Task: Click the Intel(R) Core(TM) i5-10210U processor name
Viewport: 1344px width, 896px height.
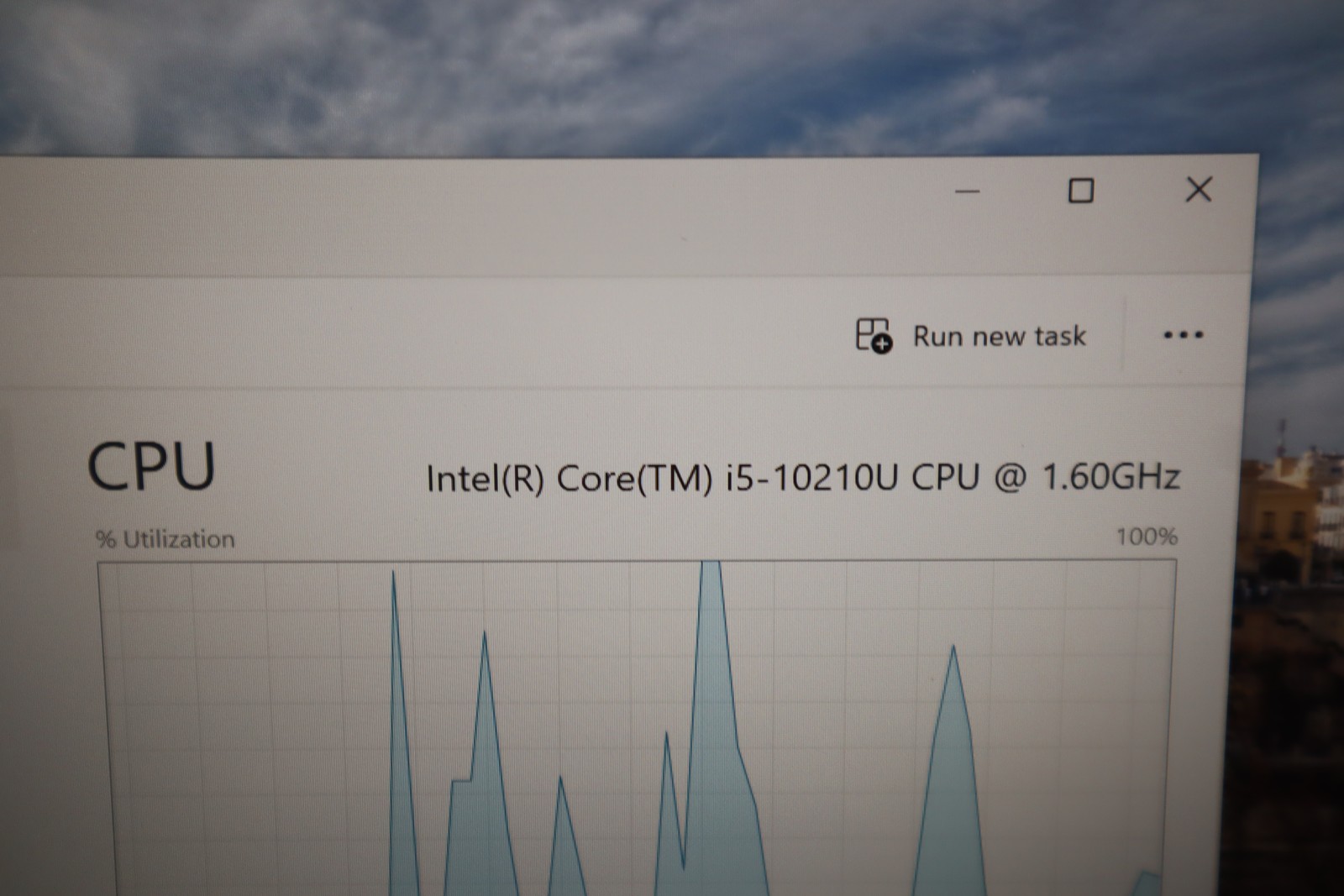Action: click(x=803, y=478)
